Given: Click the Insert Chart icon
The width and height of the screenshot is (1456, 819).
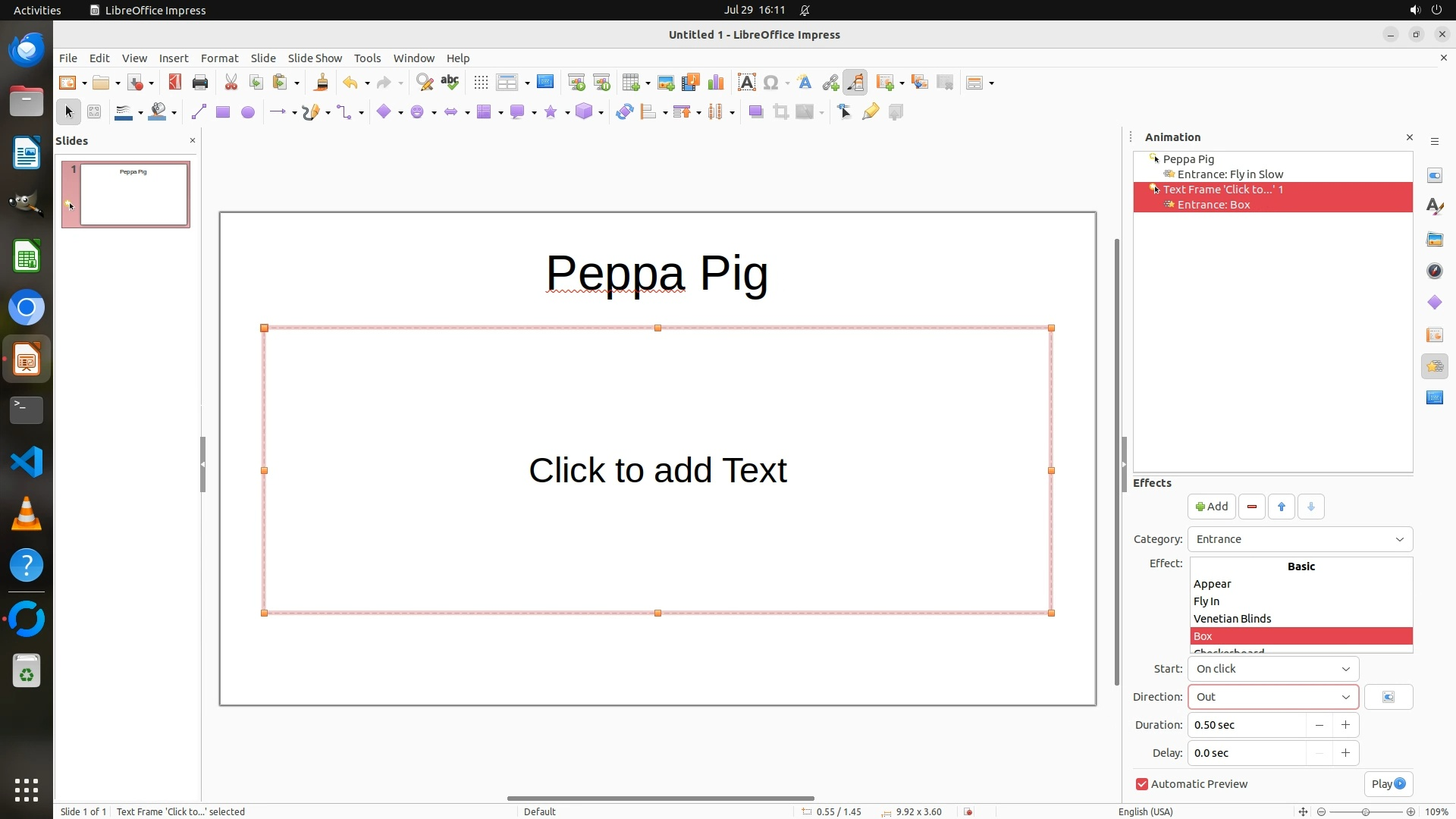Looking at the screenshot, I should click(715, 83).
